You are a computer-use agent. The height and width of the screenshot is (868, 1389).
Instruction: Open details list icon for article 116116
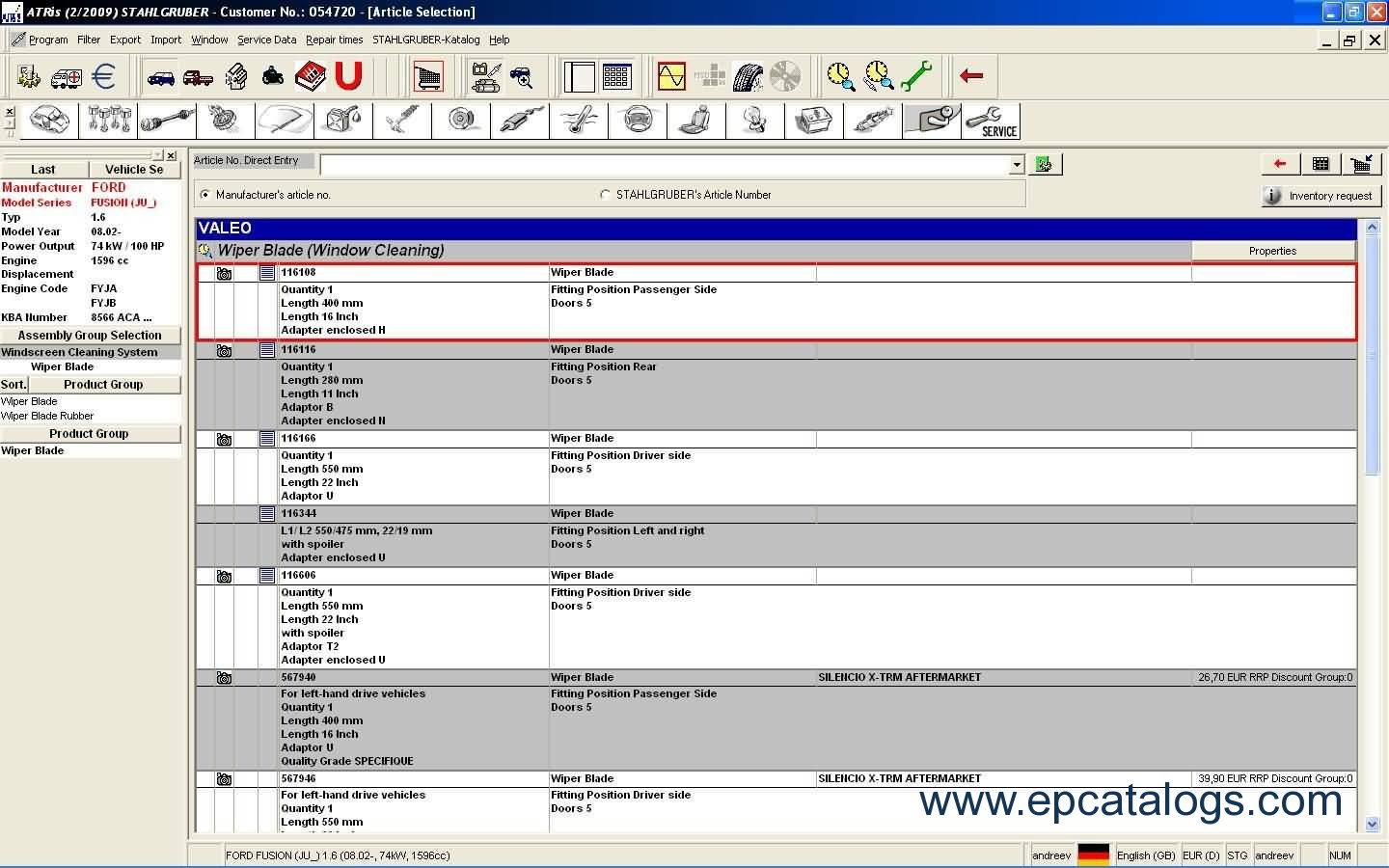pos(267,350)
